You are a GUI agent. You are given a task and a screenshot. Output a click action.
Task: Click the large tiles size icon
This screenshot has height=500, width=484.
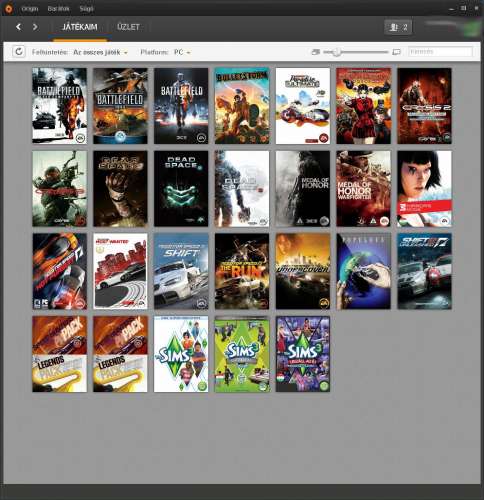(397, 52)
